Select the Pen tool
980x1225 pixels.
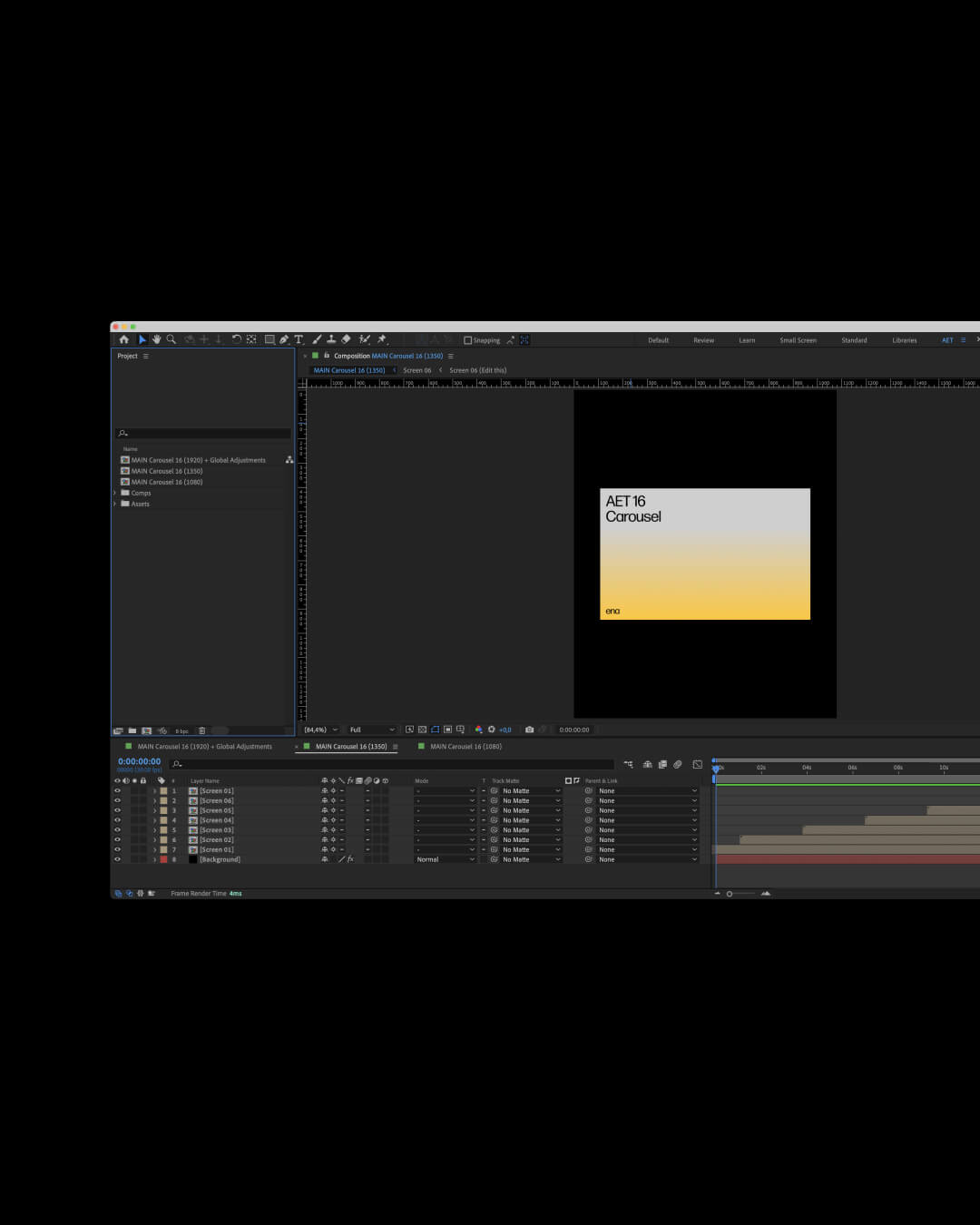(x=284, y=339)
